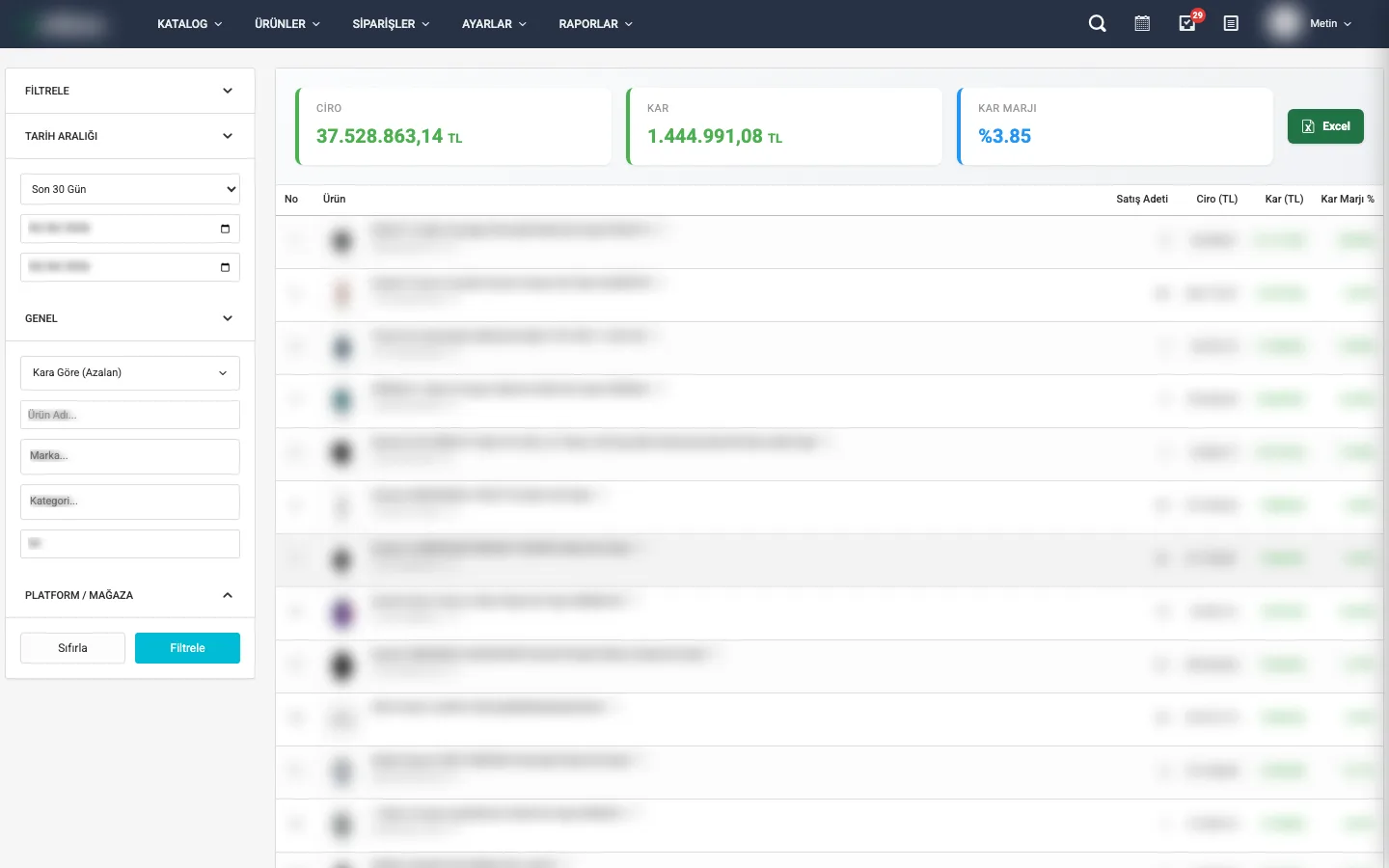Click the Ürün Adı input field
The height and width of the screenshot is (868, 1389).
pyautogui.click(x=130, y=415)
